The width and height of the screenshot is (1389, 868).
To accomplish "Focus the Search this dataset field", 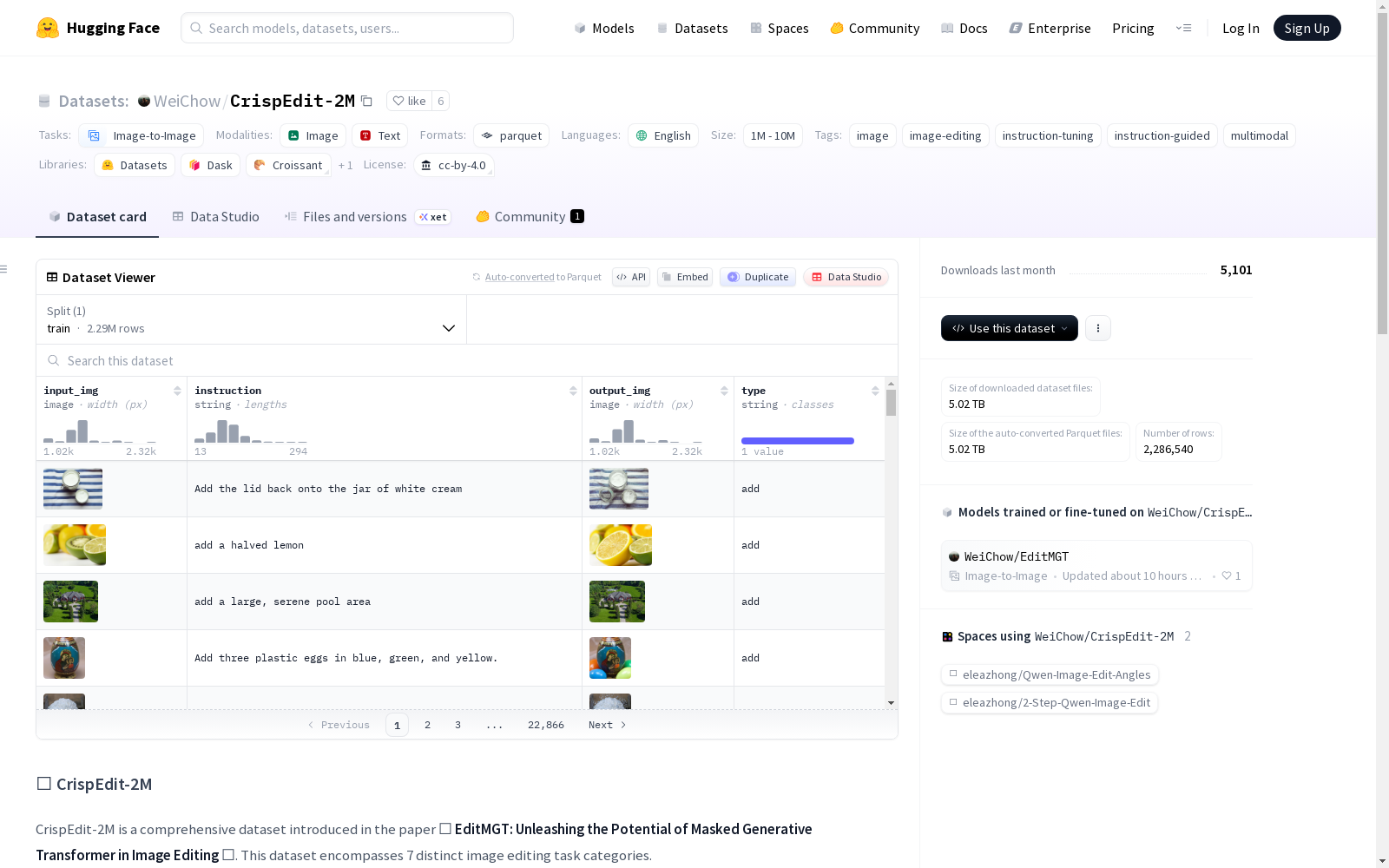I will click(x=467, y=360).
